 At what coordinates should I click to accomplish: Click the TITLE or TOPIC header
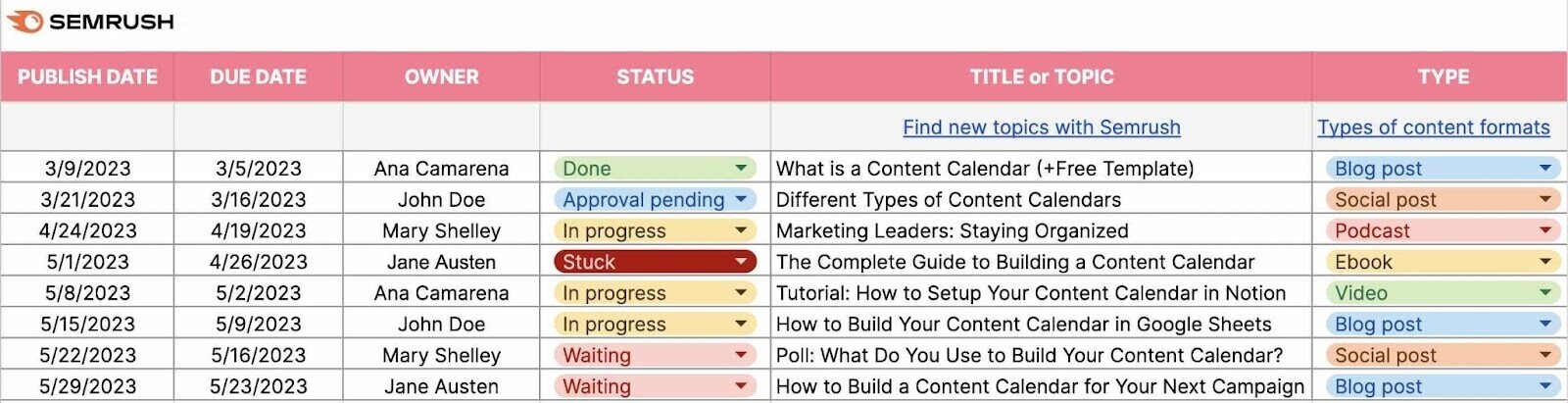point(1041,76)
